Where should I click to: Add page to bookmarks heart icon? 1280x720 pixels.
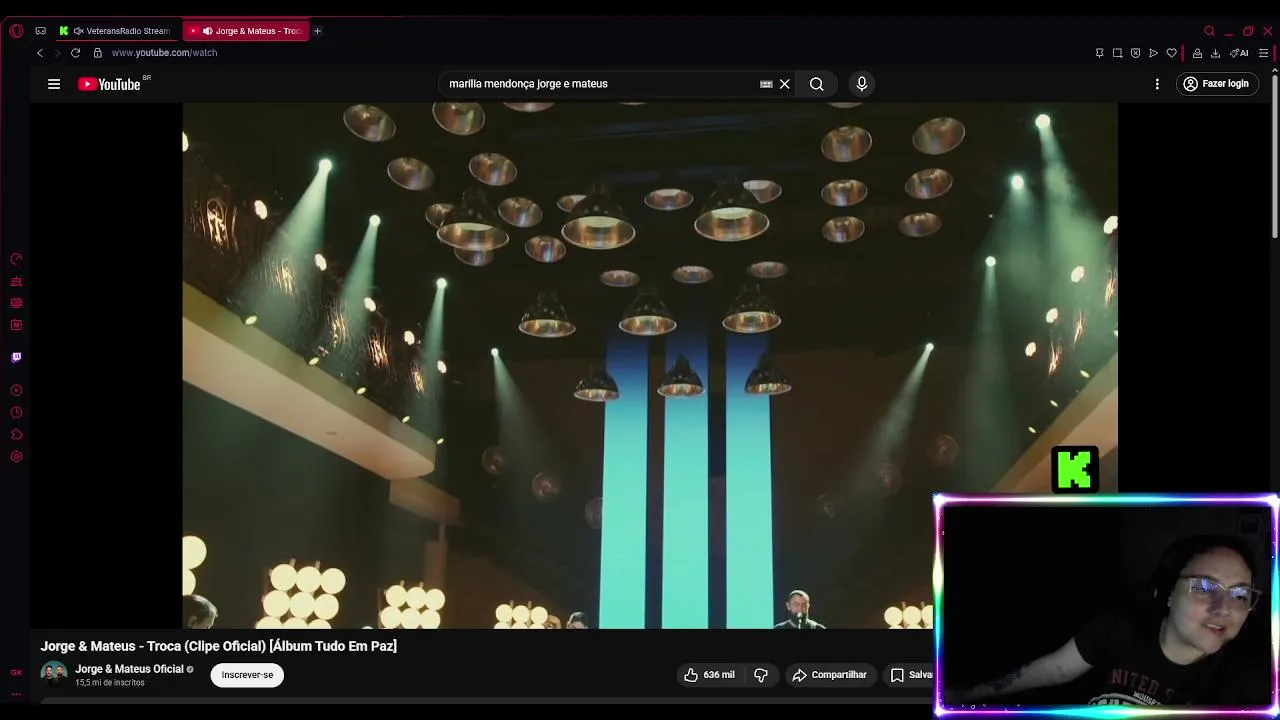point(1171,53)
